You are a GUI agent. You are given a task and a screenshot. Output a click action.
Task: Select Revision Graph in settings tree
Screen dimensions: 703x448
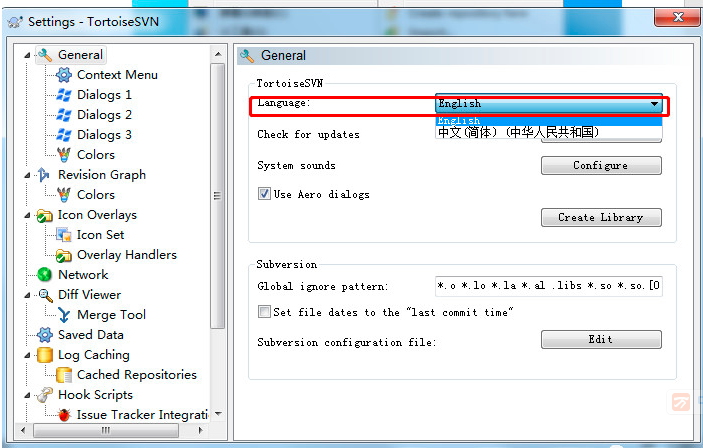click(102, 175)
